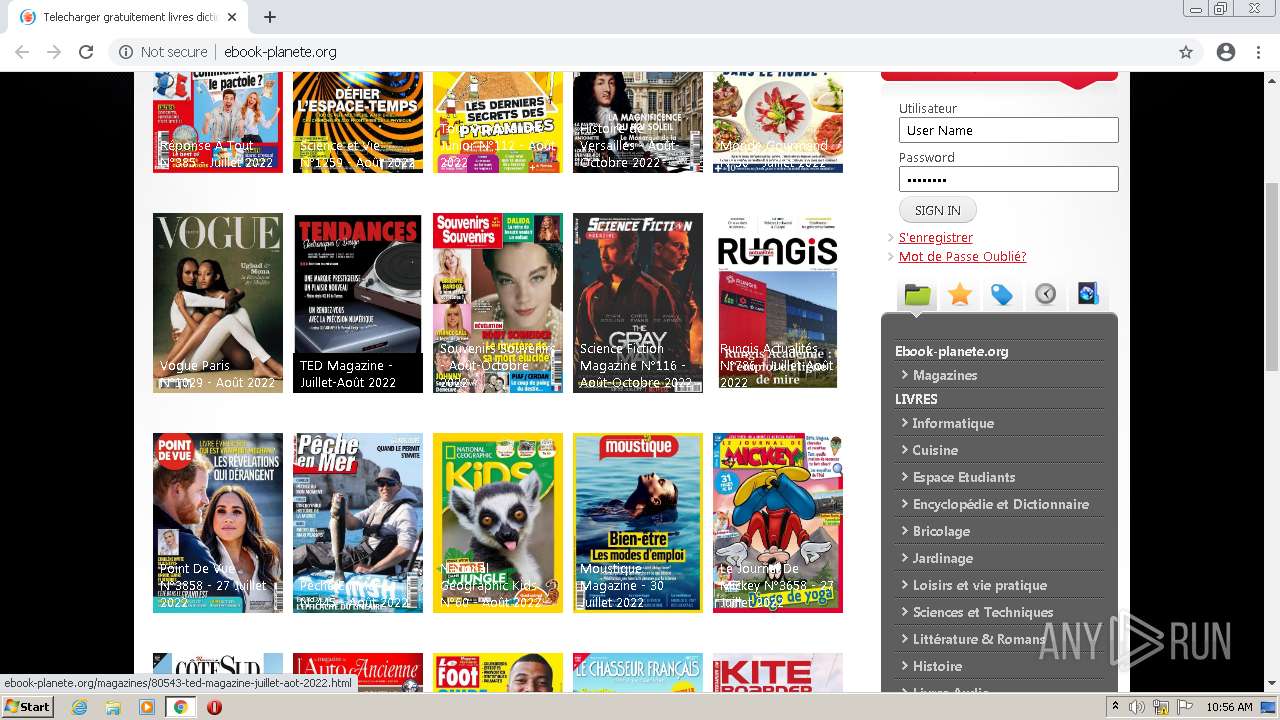This screenshot has width=1280, height=720.
Task: Open the Chrome three-dot menu
Action: click(1258, 52)
